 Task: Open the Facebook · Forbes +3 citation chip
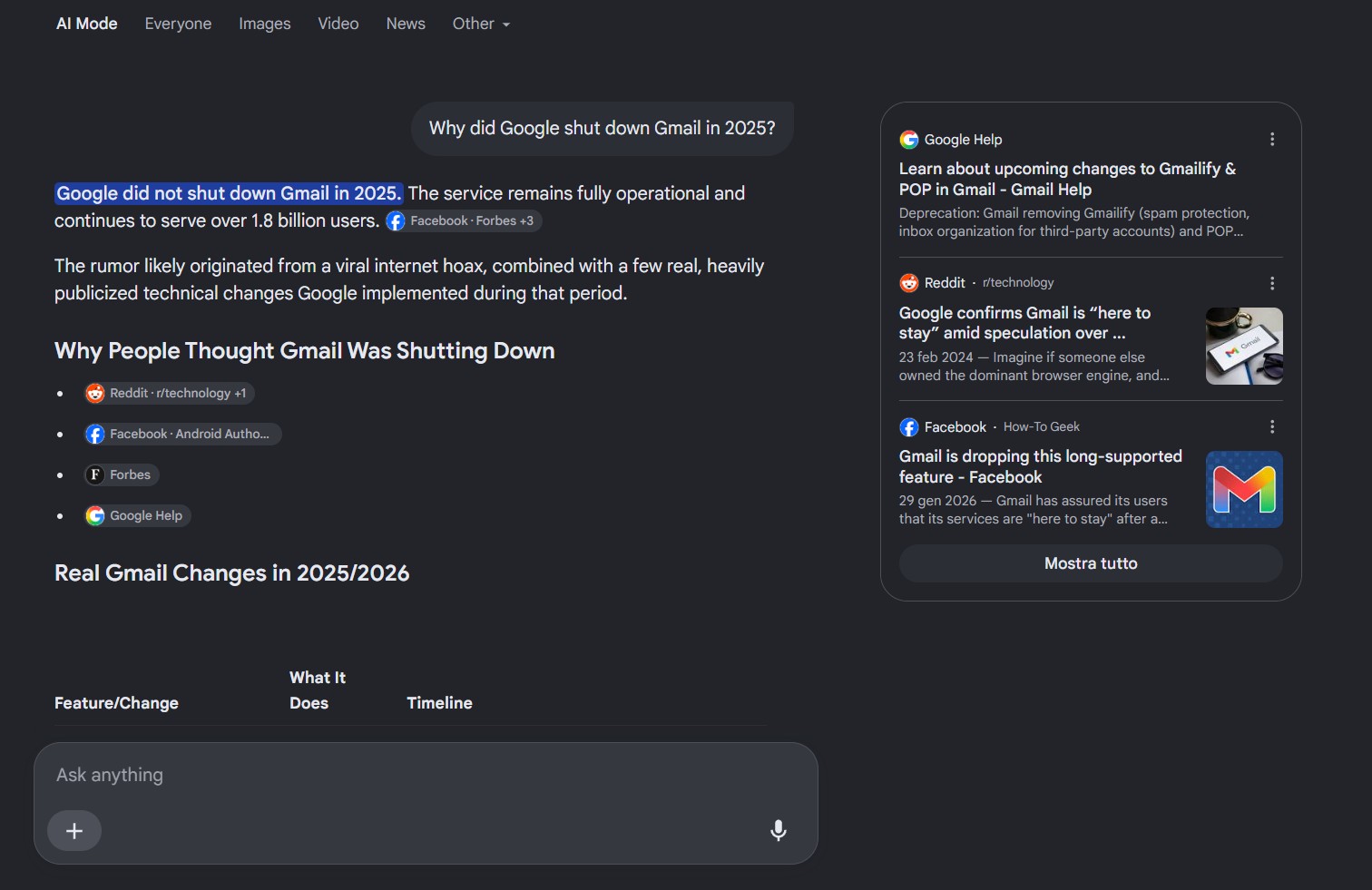[463, 220]
